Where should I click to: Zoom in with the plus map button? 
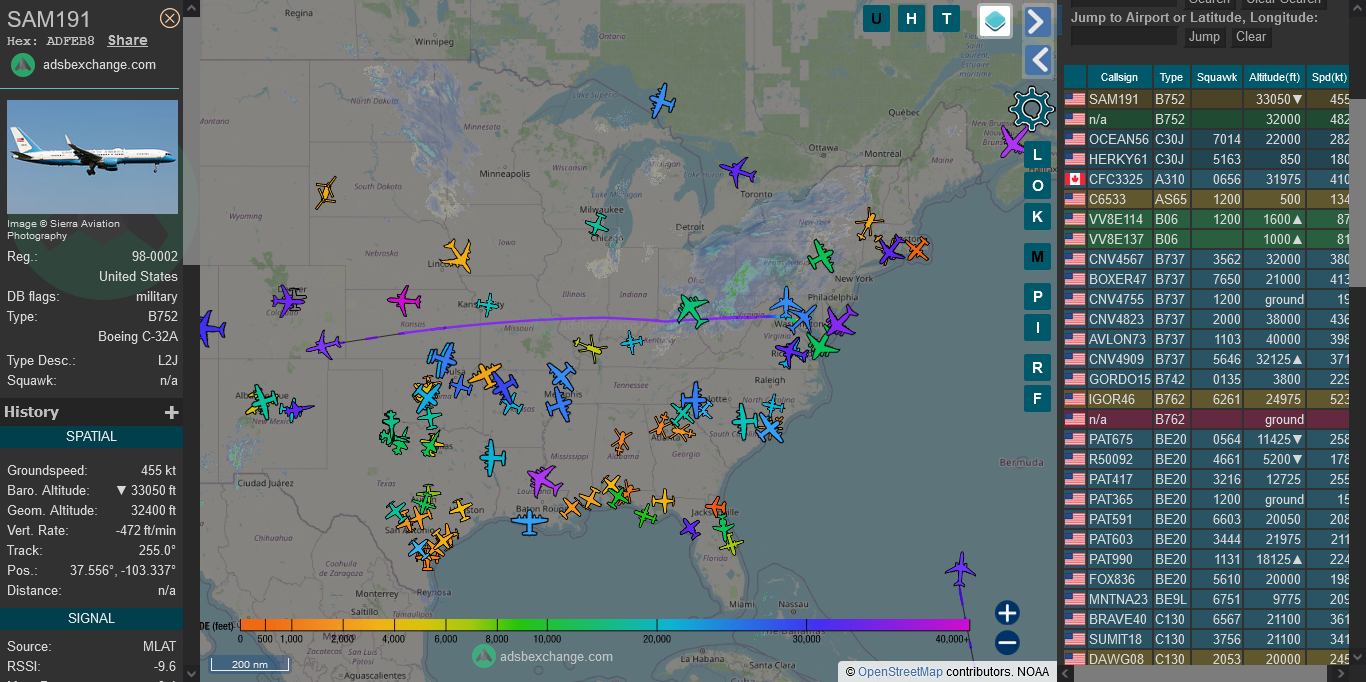click(x=1007, y=613)
